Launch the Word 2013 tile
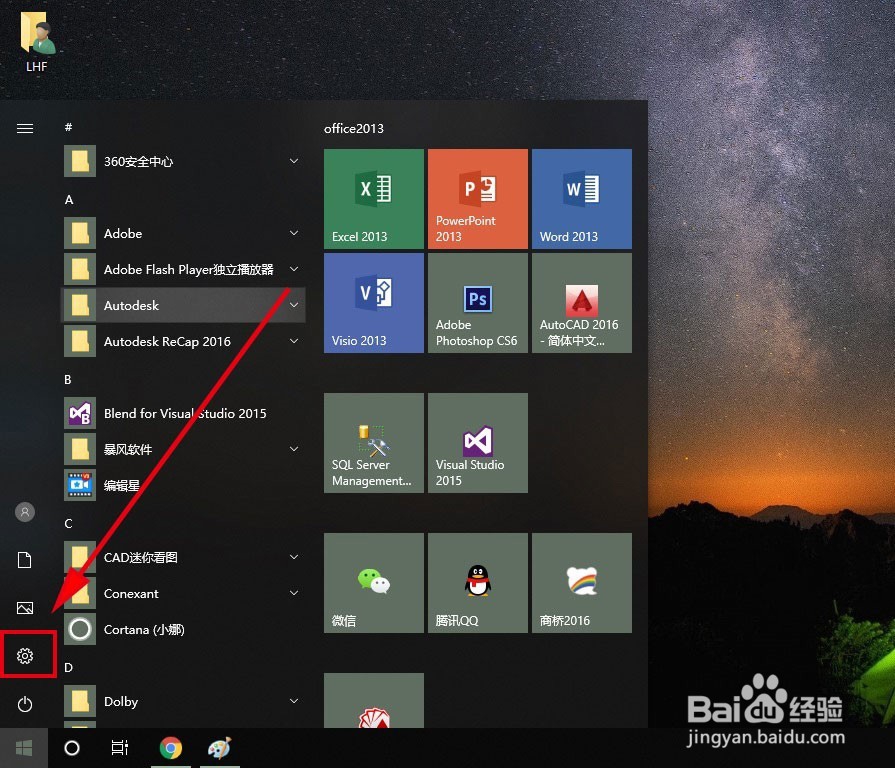This screenshot has height=768, width=895. [x=582, y=199]
